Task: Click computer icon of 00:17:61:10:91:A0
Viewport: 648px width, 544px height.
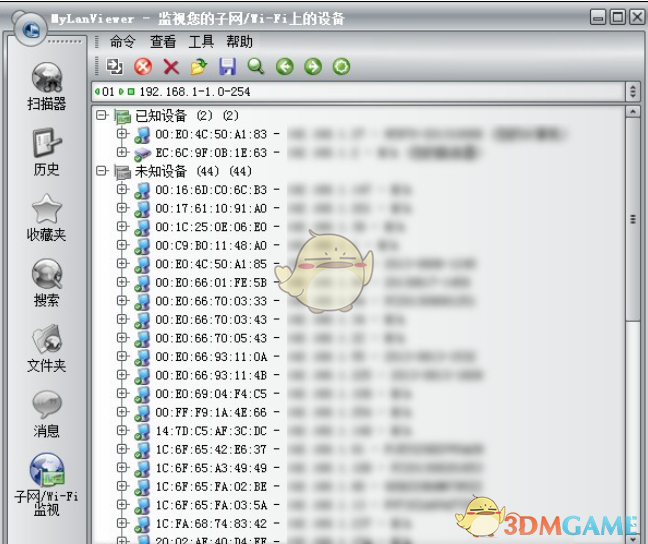Action: (x=142, y=209)
